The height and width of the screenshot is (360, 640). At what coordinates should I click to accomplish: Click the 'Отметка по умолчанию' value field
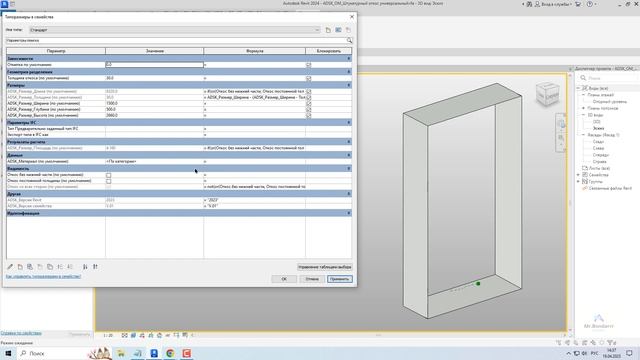pos(154,64)
